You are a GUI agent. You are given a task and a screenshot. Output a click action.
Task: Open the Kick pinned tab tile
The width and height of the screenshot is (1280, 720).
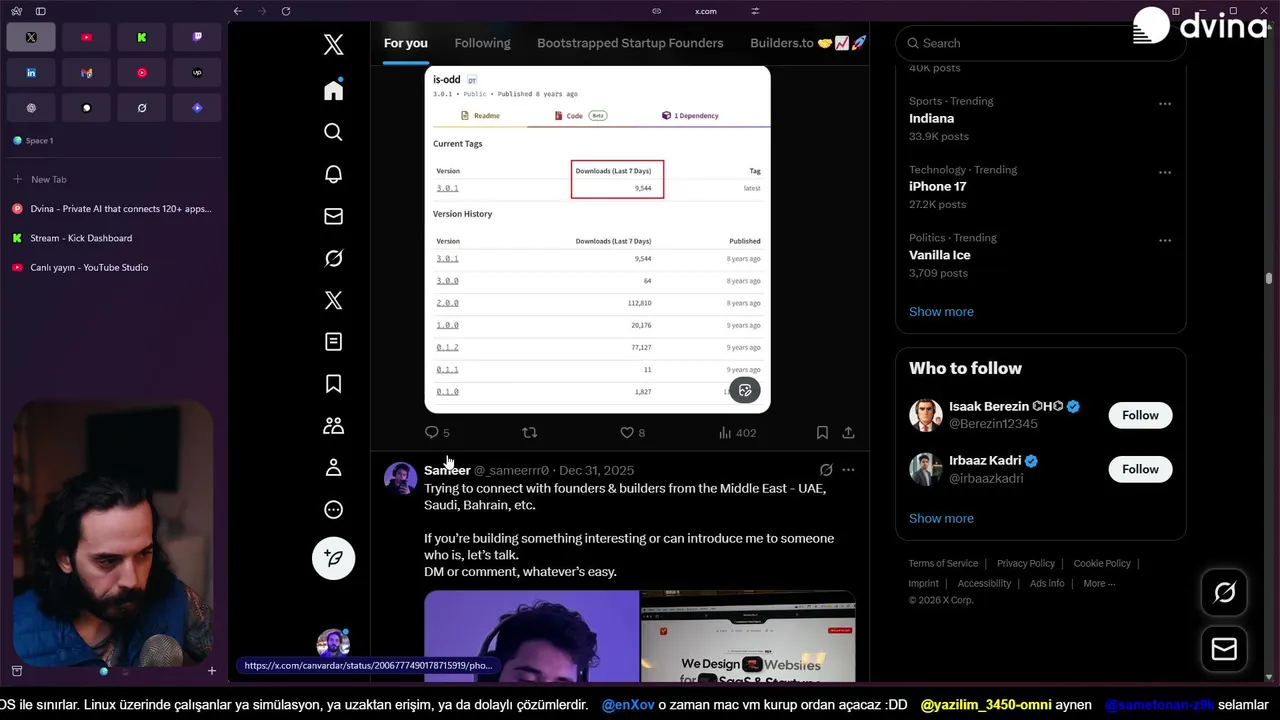[x=142, y=37]
